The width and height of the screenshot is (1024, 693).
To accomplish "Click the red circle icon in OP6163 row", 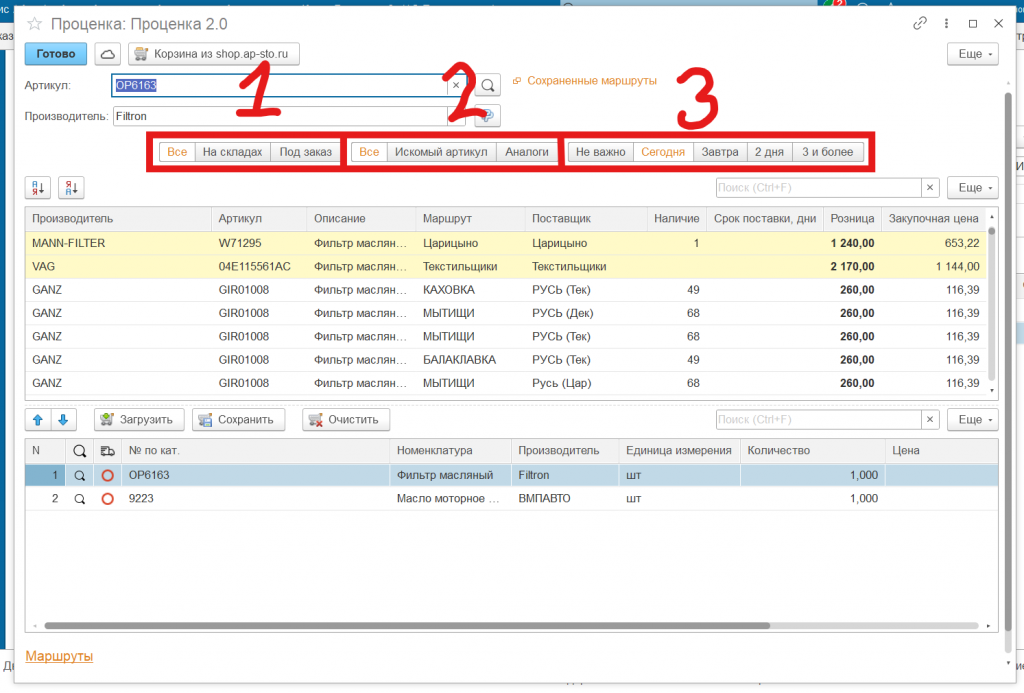I will [107, 476].
